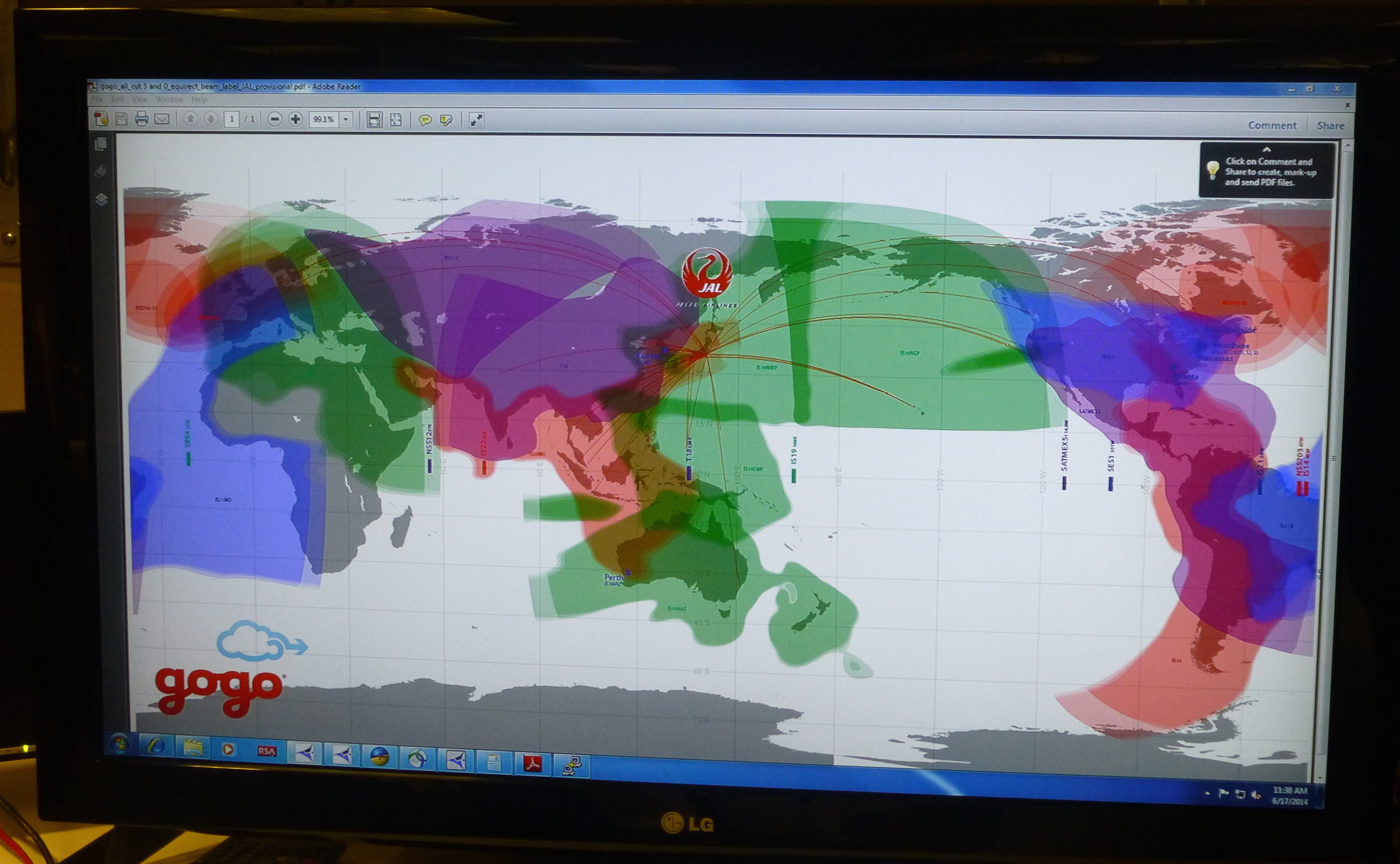Viewport: 1400px width, 864px height.
Task: Print the document with printer icon
Action: (x=141, y=119)
